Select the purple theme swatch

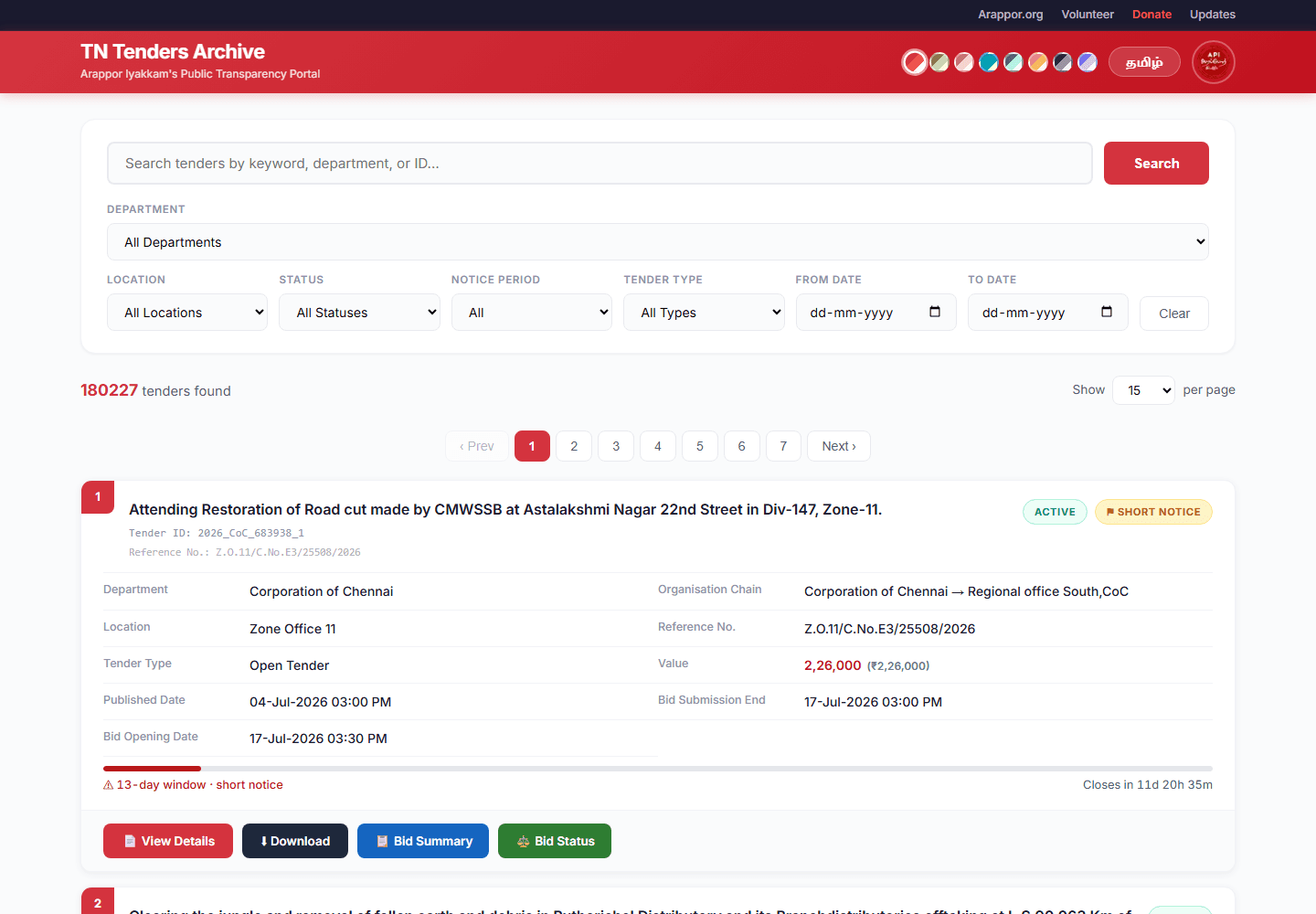pyautogui.click(x=1088, y=62)
